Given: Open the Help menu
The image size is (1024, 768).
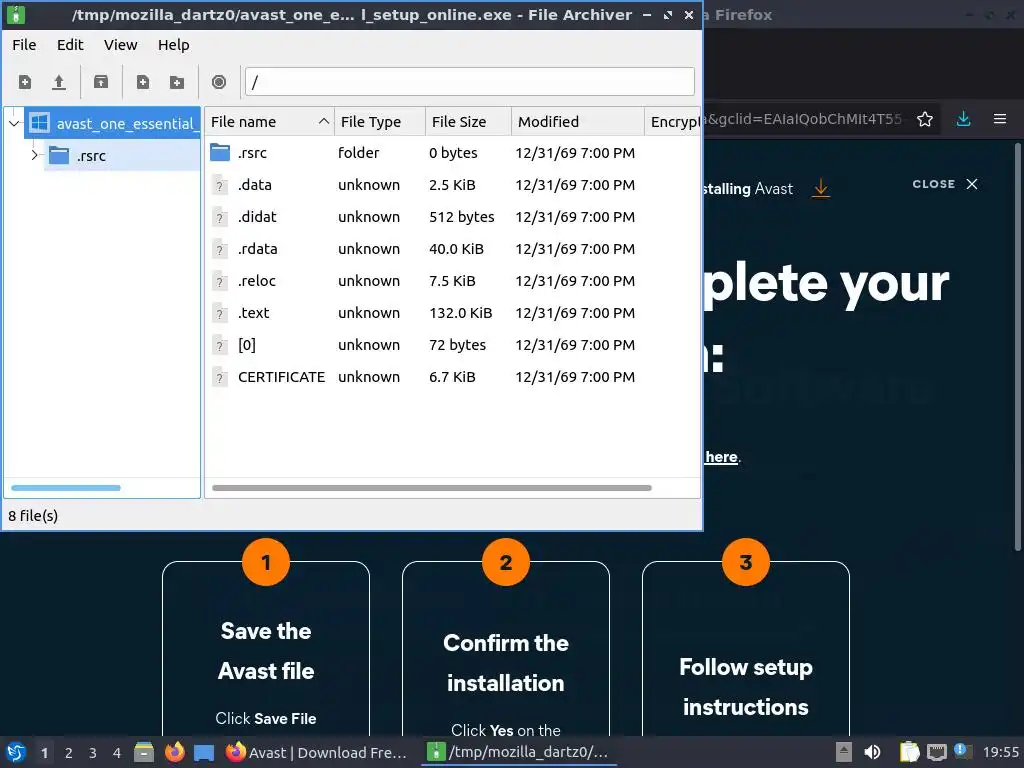Looking at the screenshot, I should (x=173, y=45).
